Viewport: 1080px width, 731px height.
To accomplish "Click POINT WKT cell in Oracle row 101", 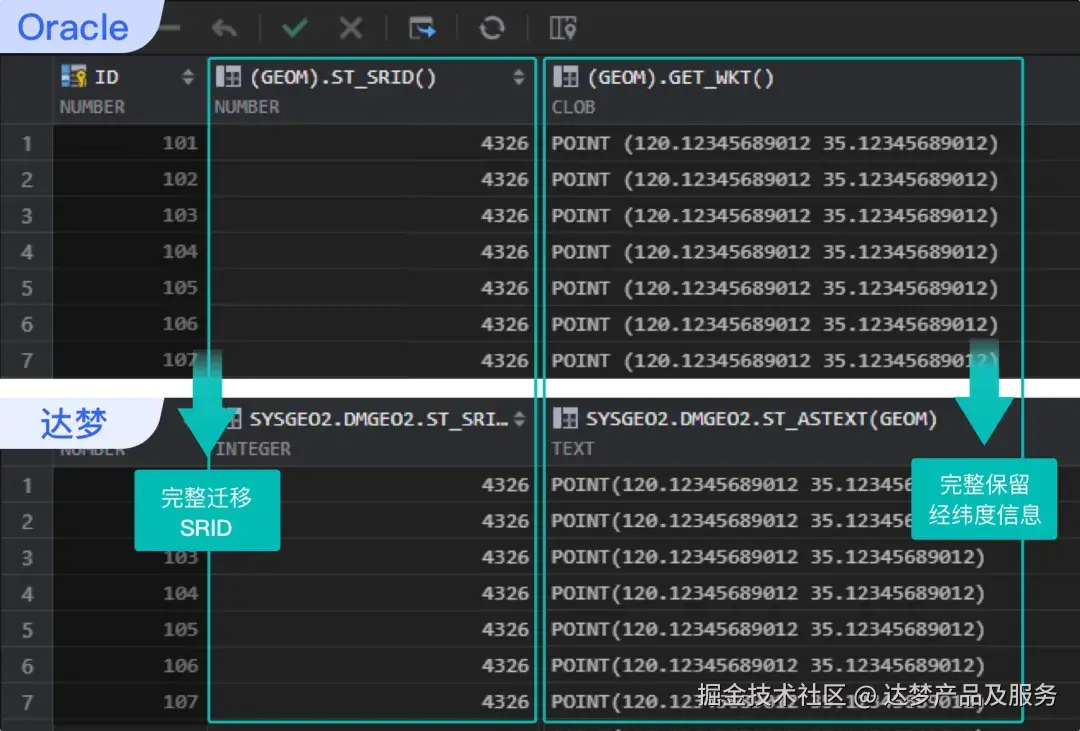I will [783, 143].
